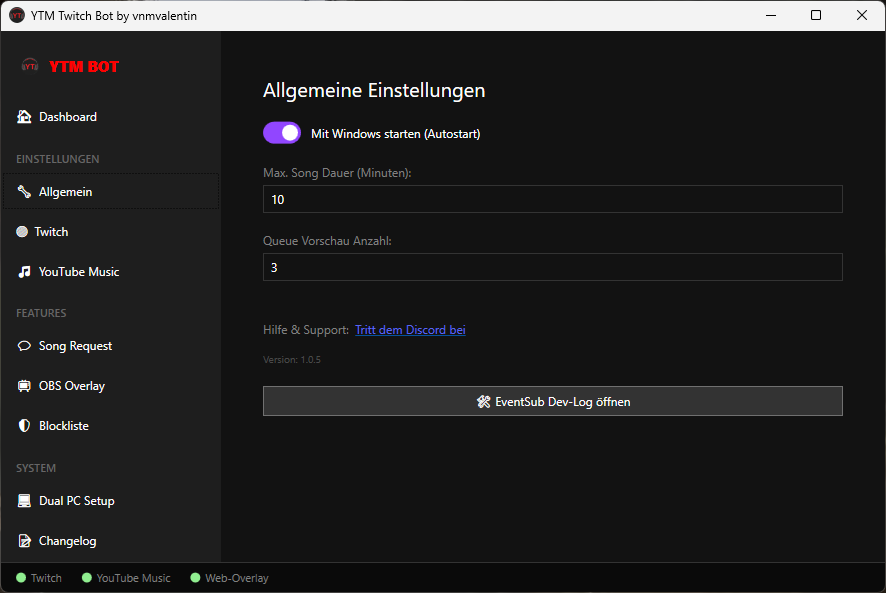Select Allgemein settings in sidebar

tap(111, 192)
